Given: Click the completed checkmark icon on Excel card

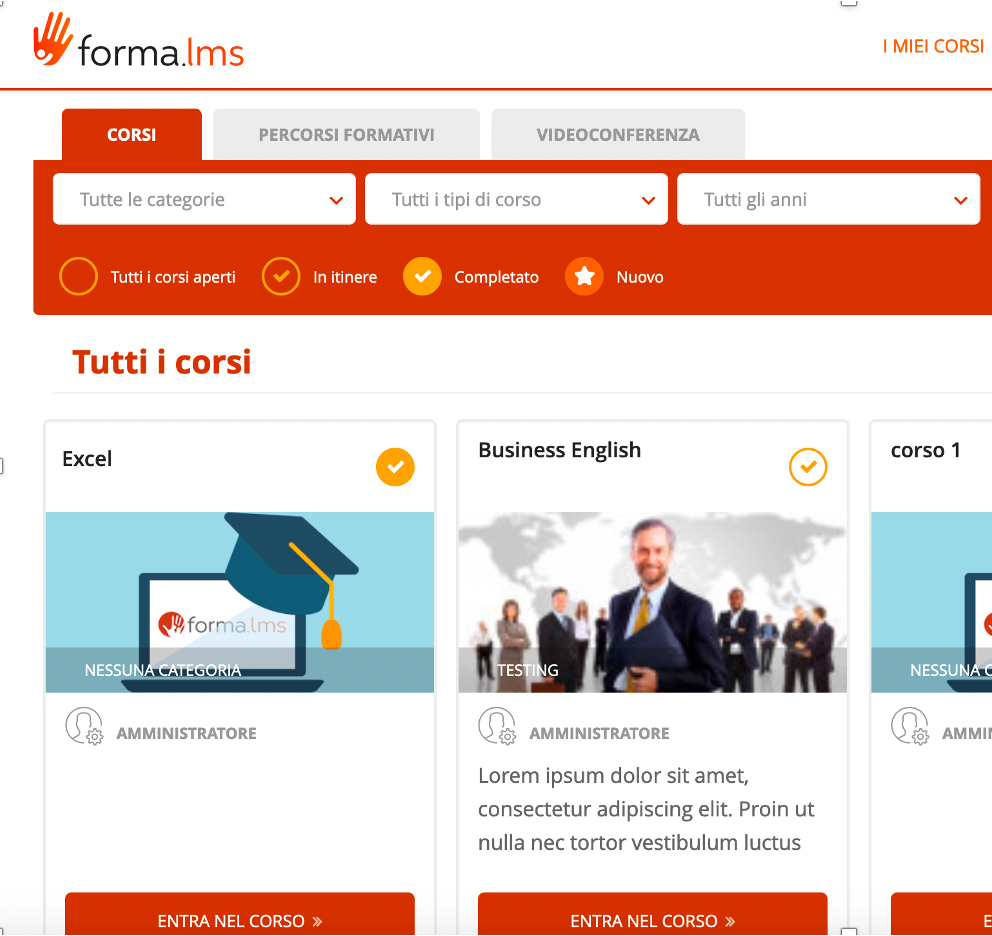Looking at the screenshot, I should click(x=395, y=467).
